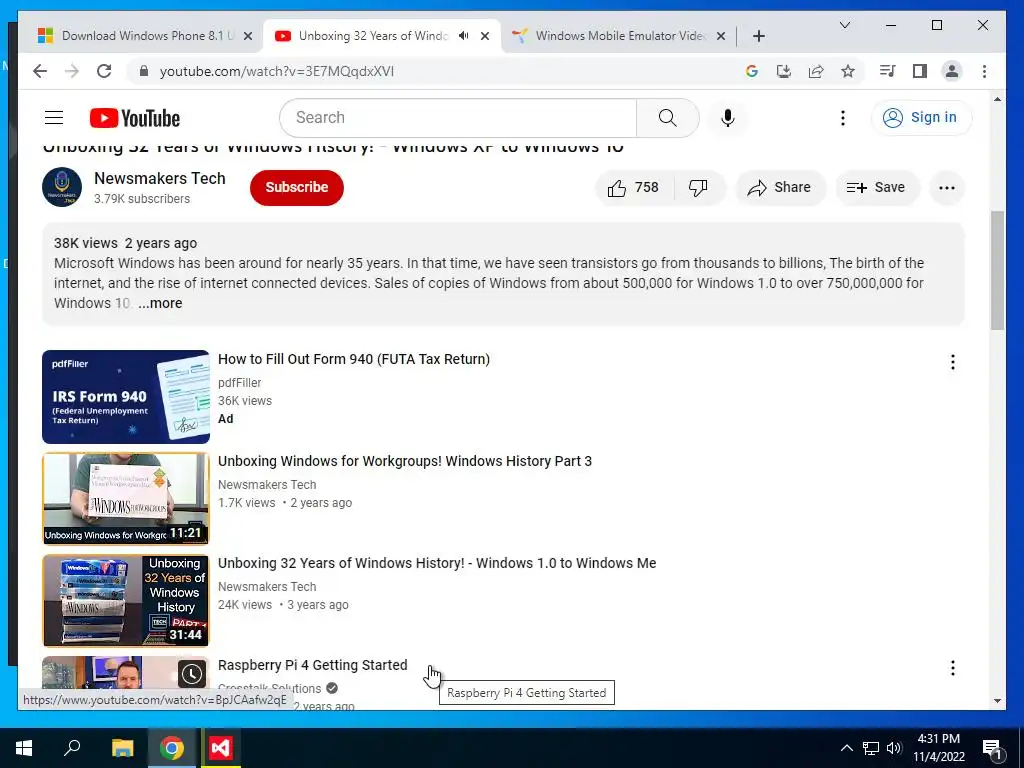Click pdfFiller advertiser name

[x=240, y=383]
